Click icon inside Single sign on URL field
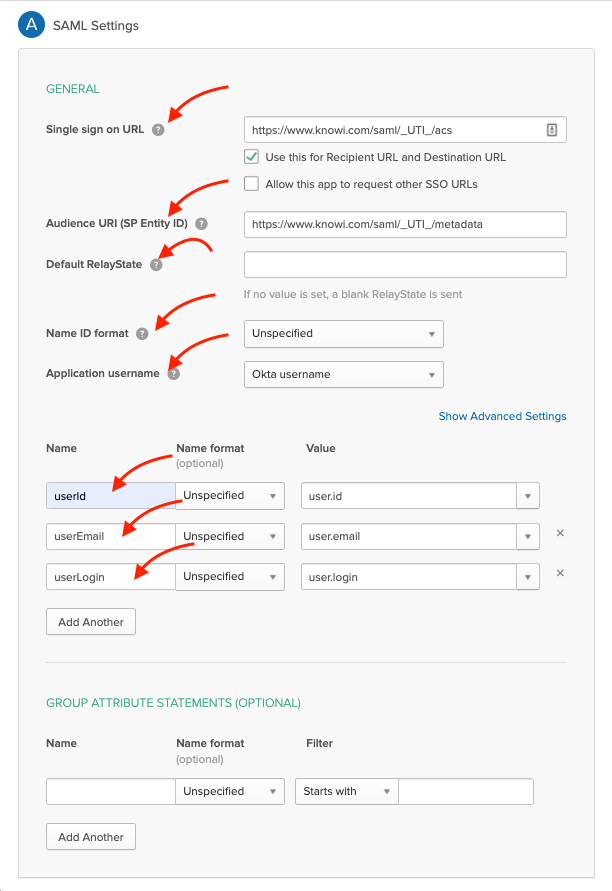The height and width of the screenshot is (891, 612). coord(551,130)
